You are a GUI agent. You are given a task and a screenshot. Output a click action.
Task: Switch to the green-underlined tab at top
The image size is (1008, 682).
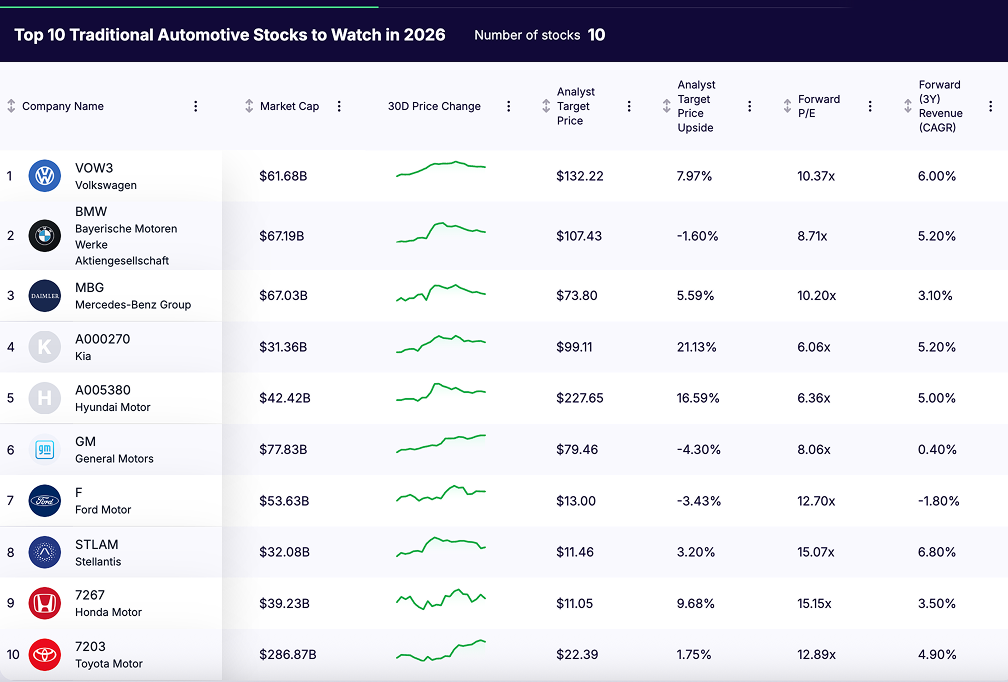(x=190, y=4)
